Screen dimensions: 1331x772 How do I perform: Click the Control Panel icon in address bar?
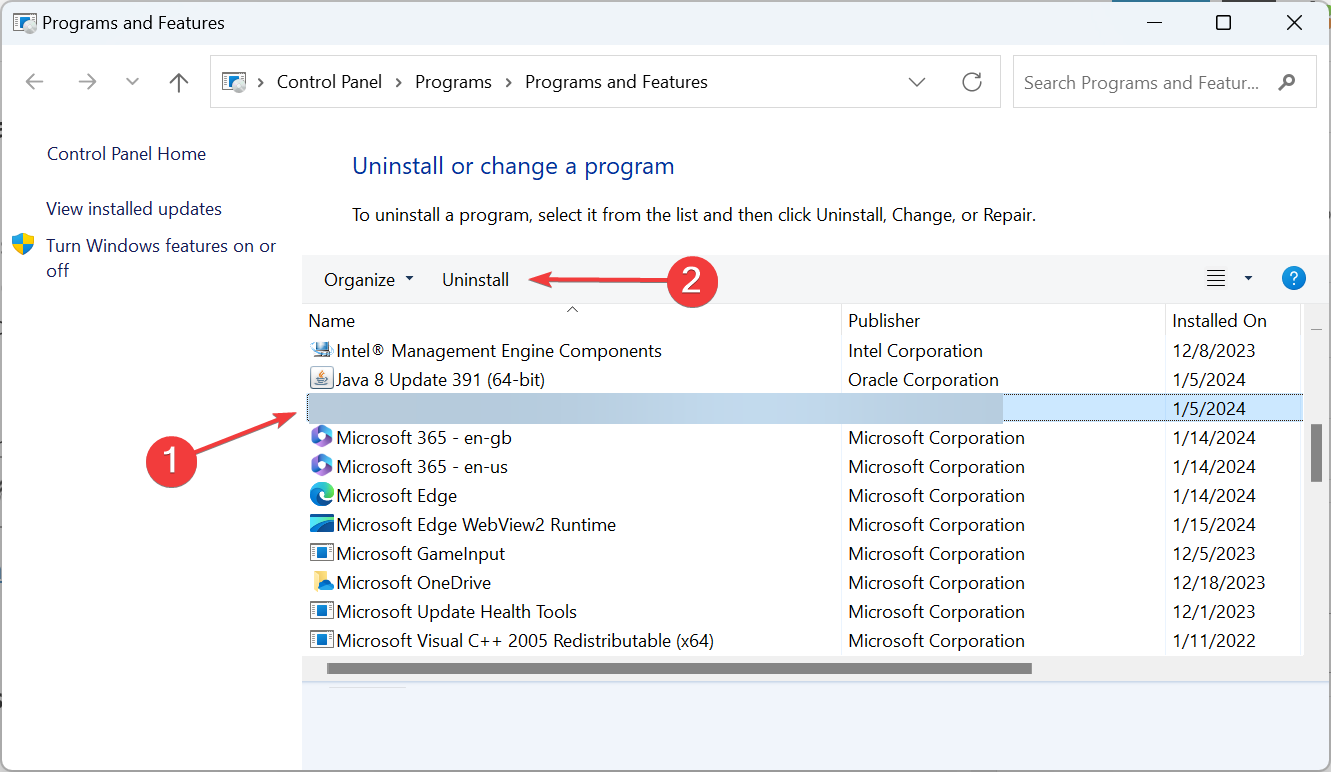233,82
